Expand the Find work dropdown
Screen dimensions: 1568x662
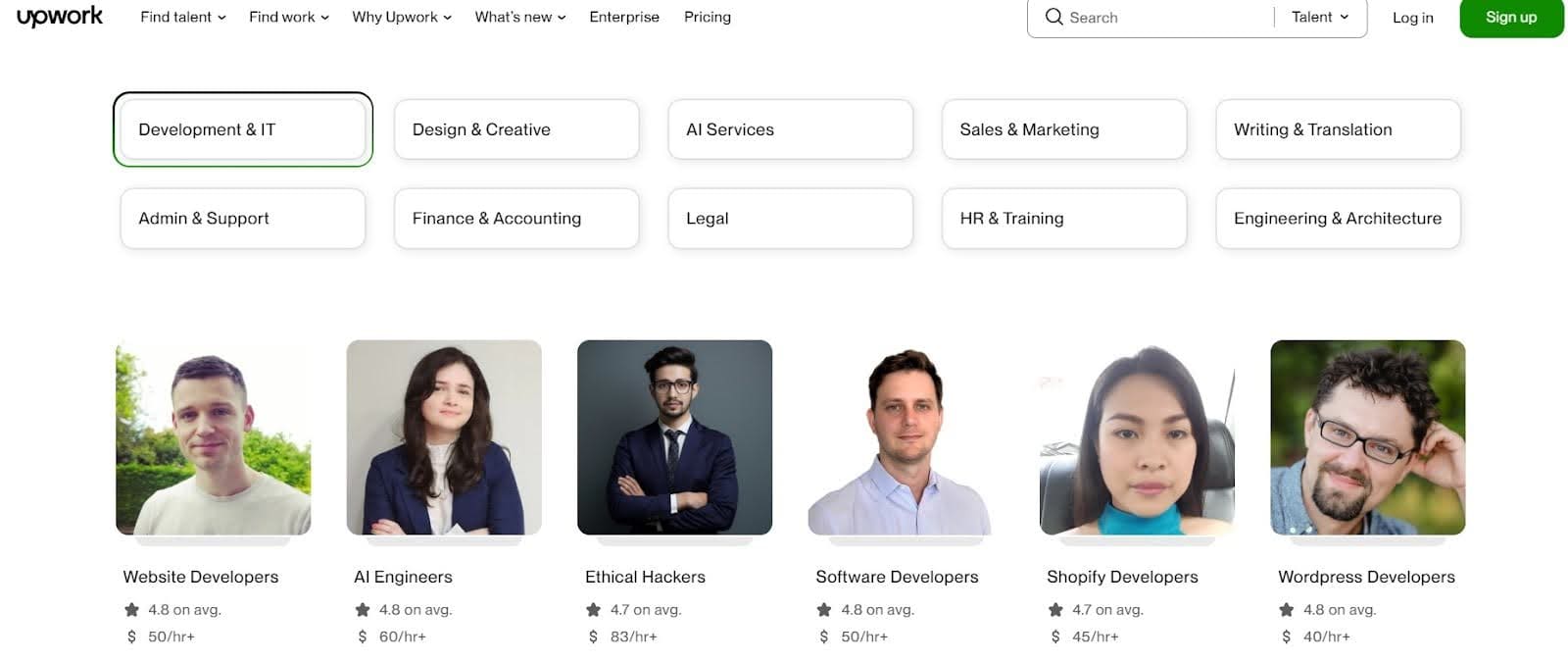(x=288, y=17)
